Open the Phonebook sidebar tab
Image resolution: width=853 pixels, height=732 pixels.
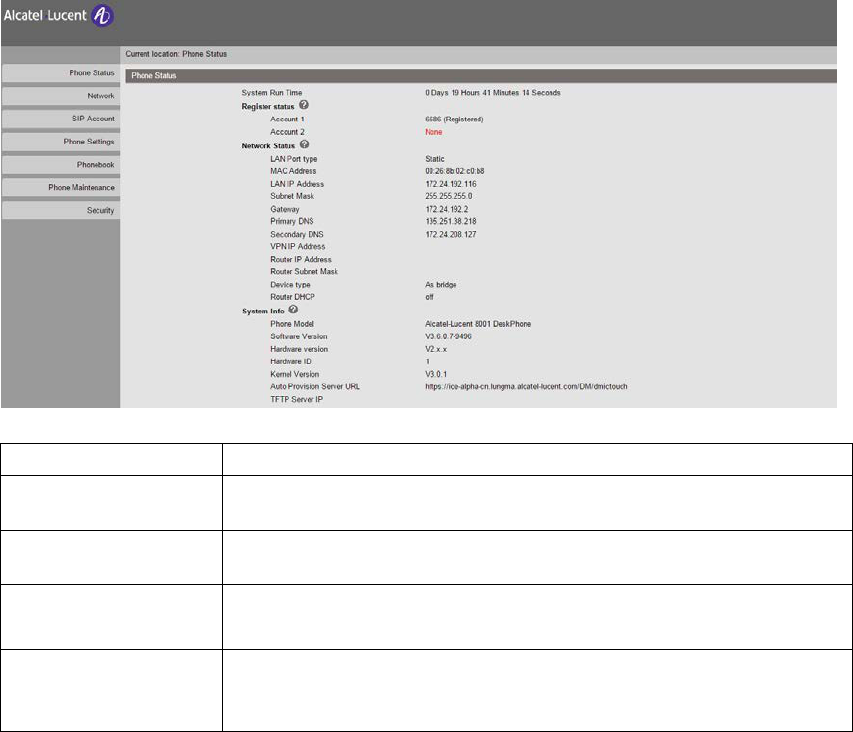pos(61,165)
